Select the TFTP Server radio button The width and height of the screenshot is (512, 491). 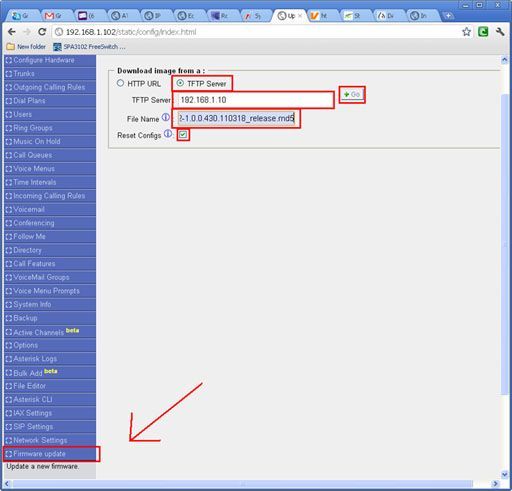pos(180,83)
